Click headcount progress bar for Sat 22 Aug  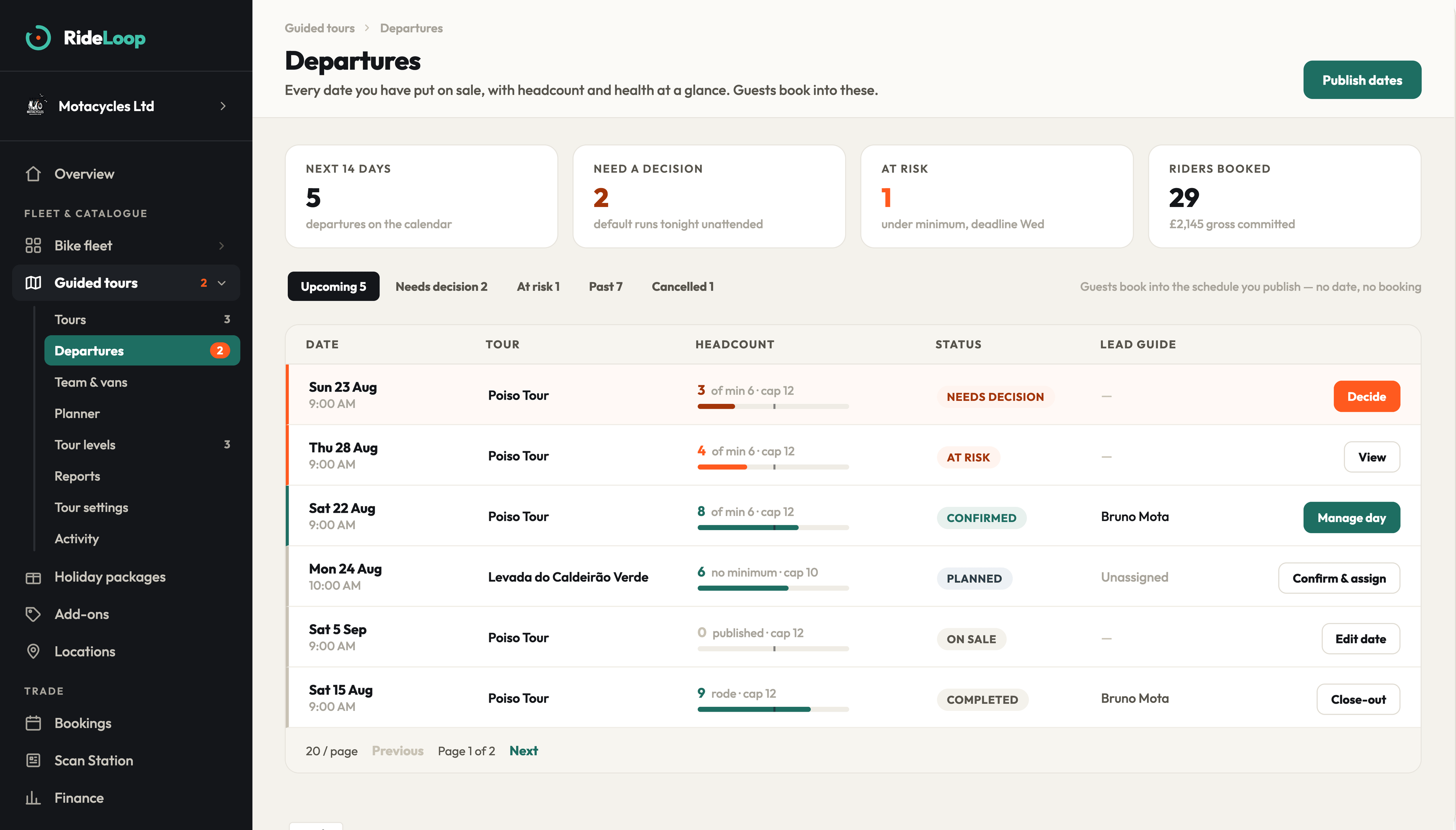pos(773,528)
